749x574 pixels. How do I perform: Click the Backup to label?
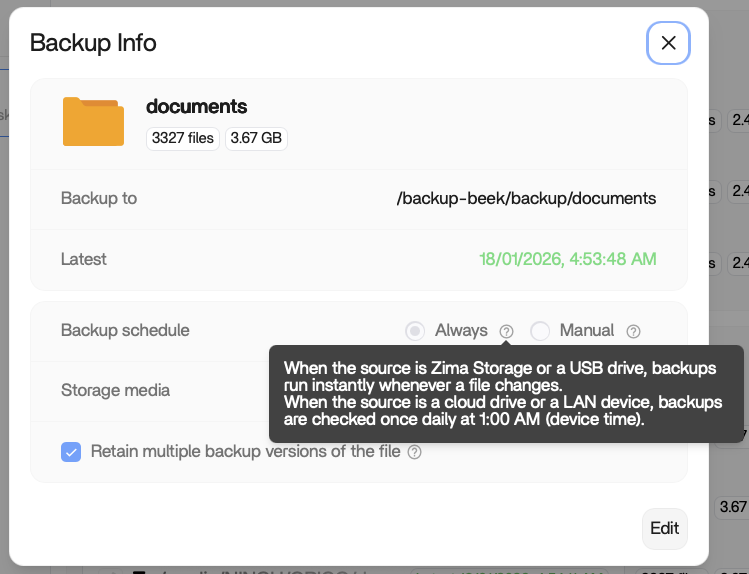point(99,198)
